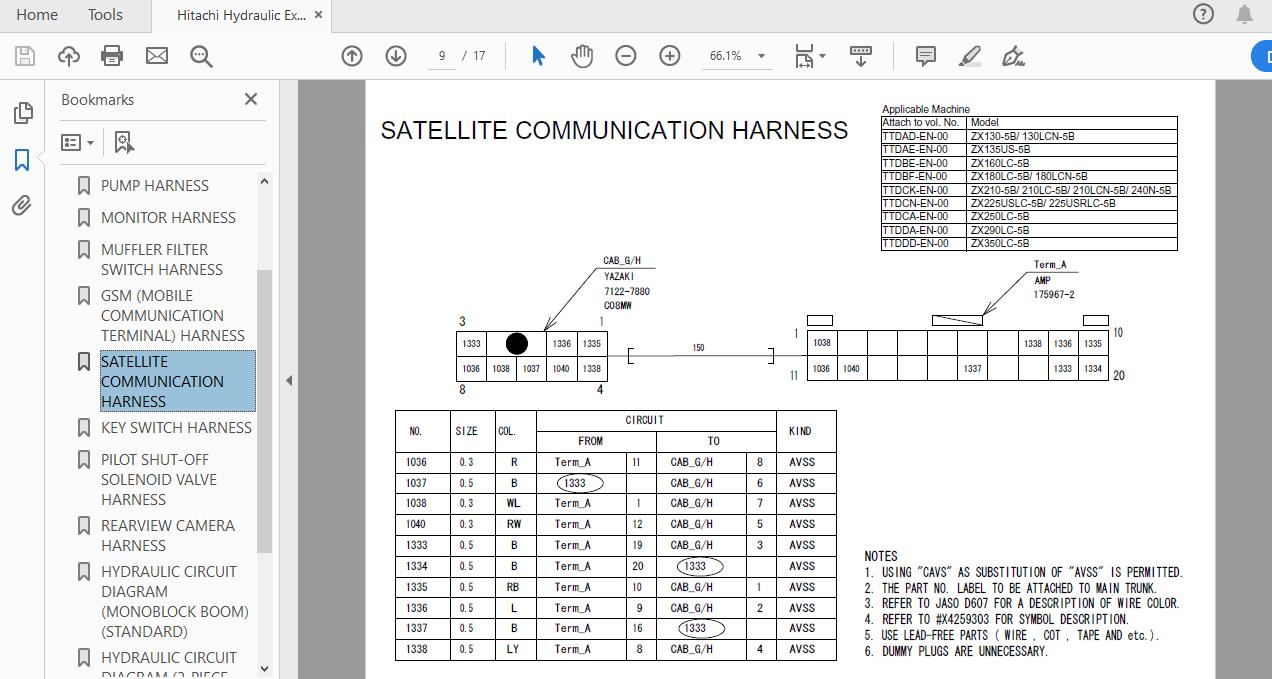The height and width of the screenshot is (679, 1272).
Task: Click the Save file icon
Action: (25, 56)
